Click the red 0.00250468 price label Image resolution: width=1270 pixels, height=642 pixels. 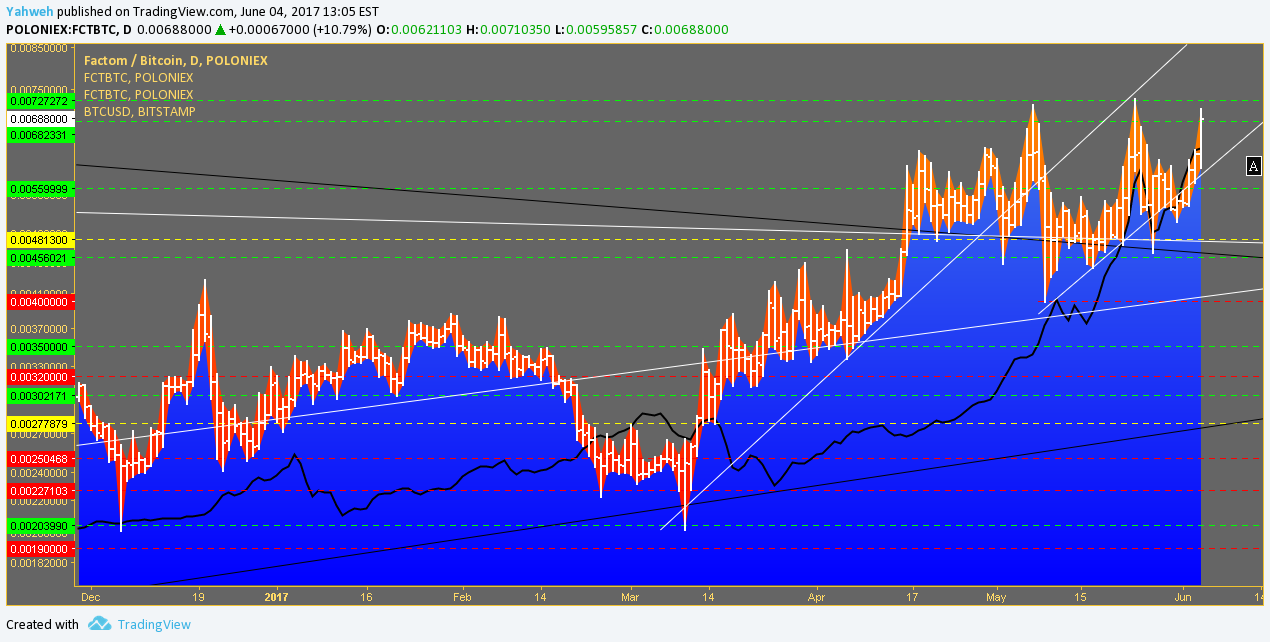coord(39,459)
